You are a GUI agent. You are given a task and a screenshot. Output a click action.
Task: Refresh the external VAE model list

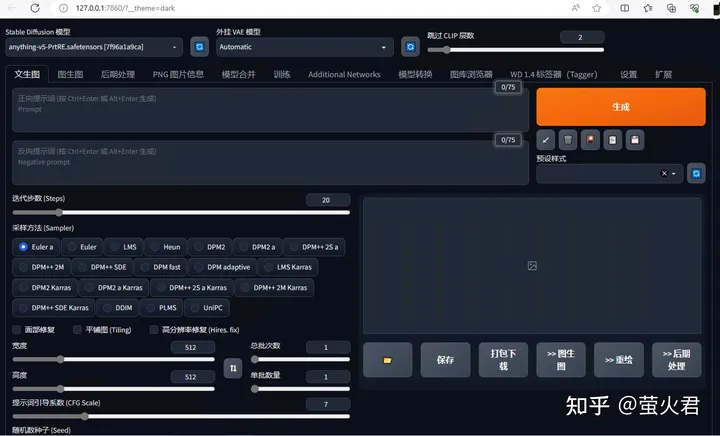[410, 47]
